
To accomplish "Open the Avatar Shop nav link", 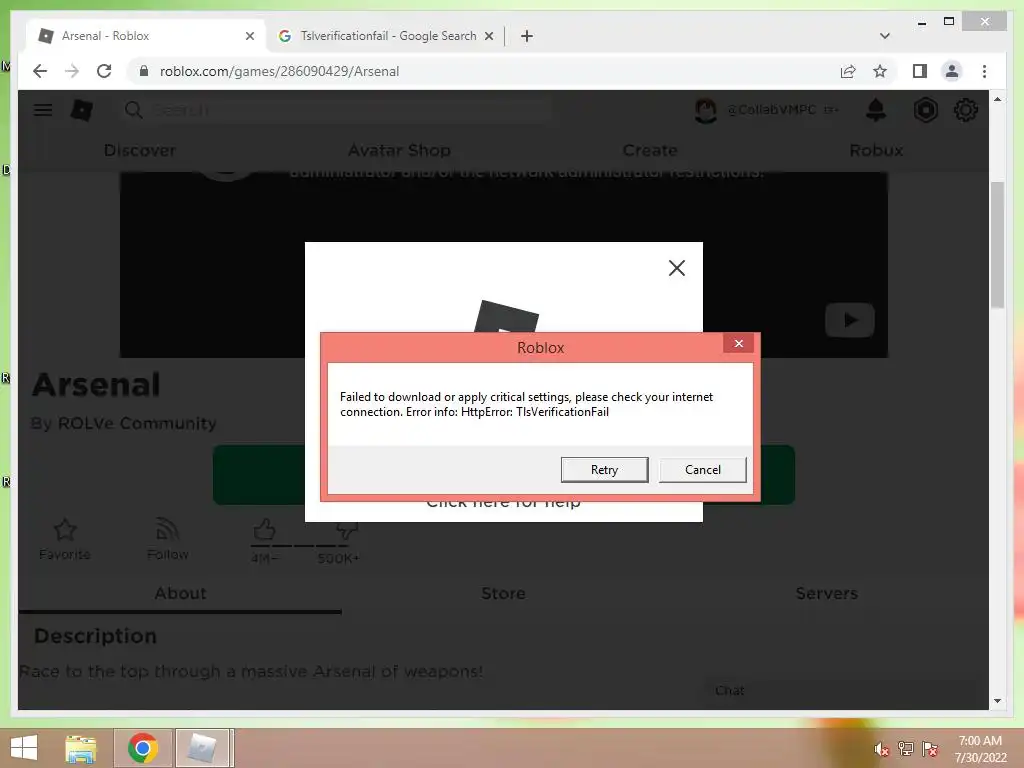I will coord(399,150).
